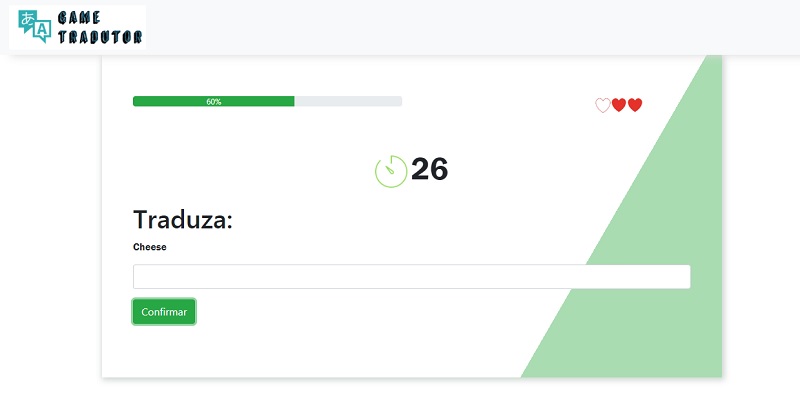Click the letter A bubble in the logo
800x400 pixels.
pos(42,32)
